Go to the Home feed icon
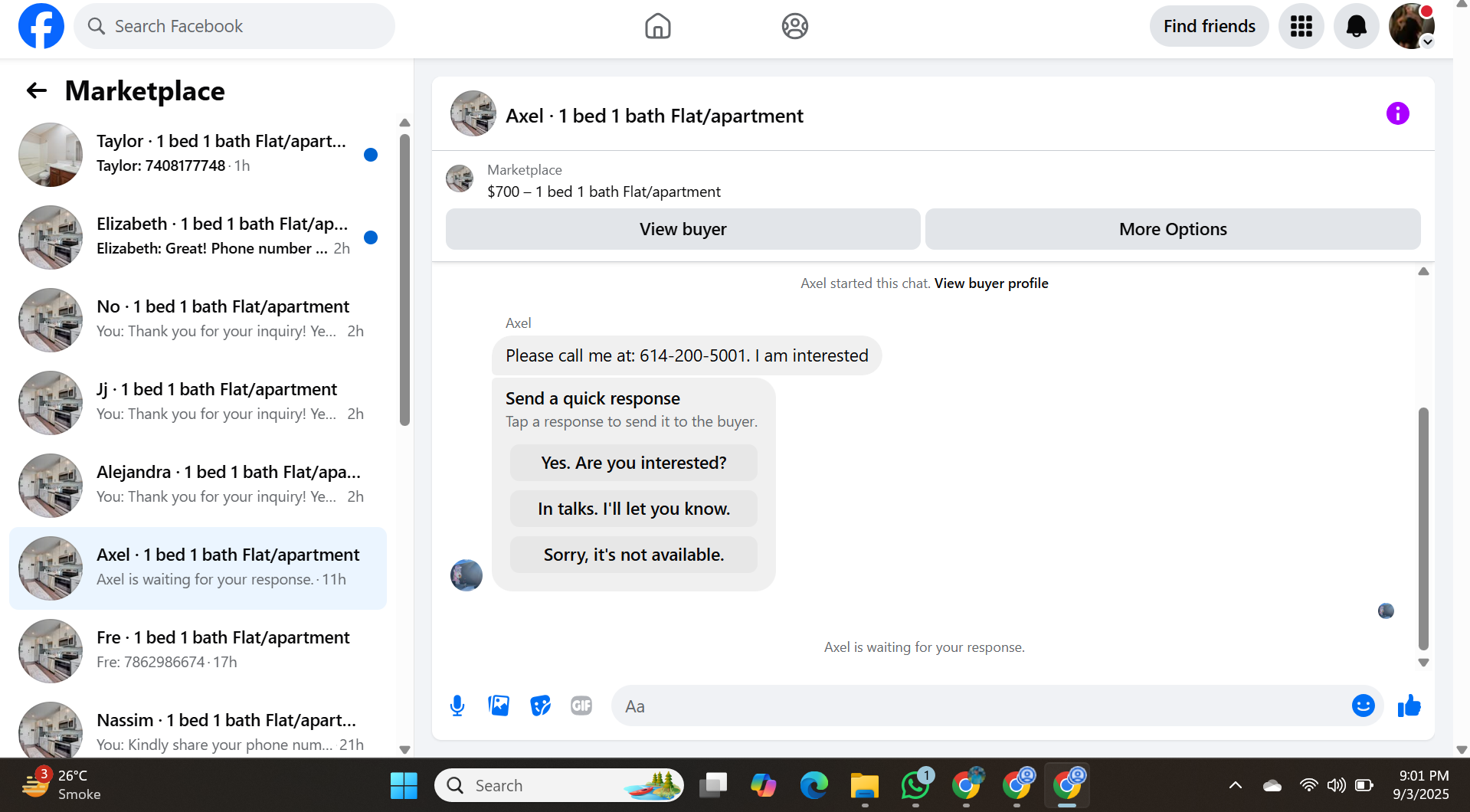Viewport: 1470px width, 812px height. [x=657, y=26]
